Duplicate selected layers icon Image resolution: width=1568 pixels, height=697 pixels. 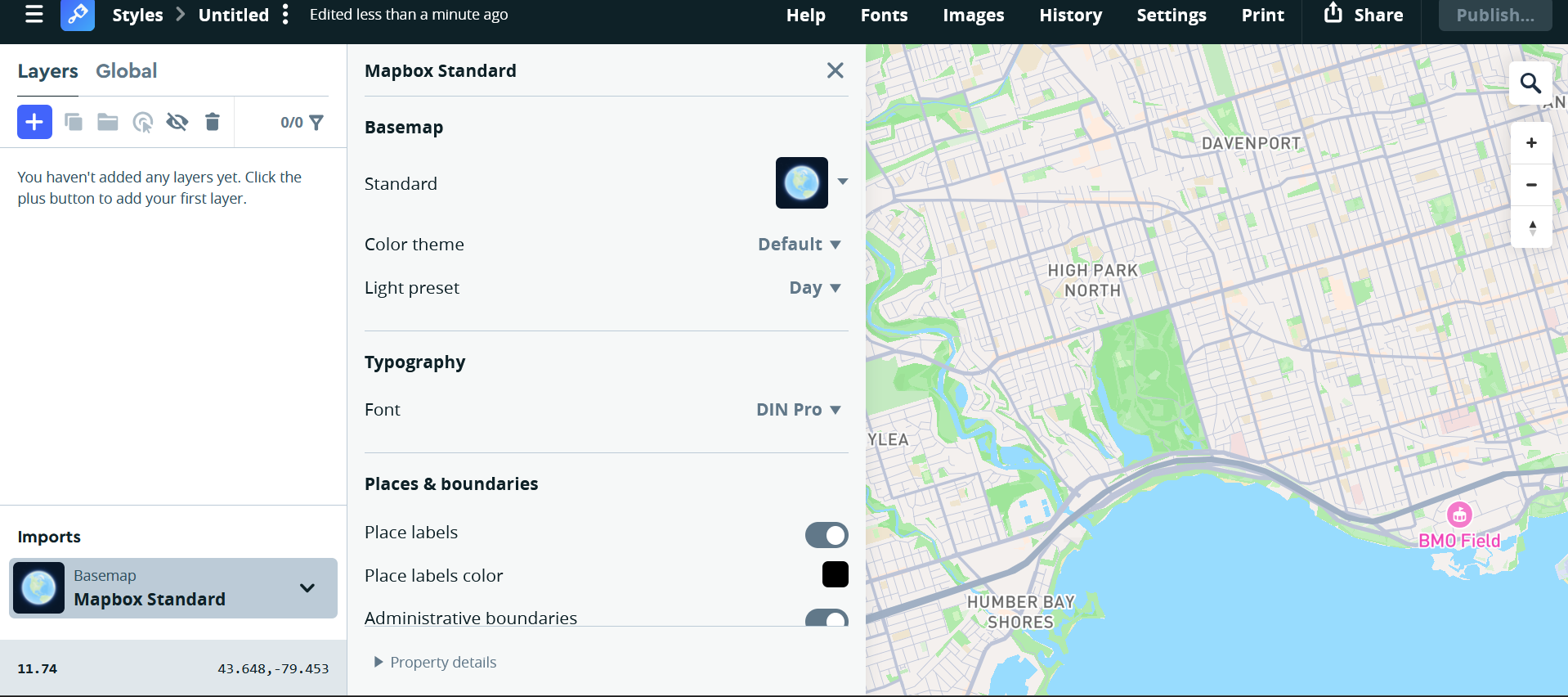click(x=74, y=122)
